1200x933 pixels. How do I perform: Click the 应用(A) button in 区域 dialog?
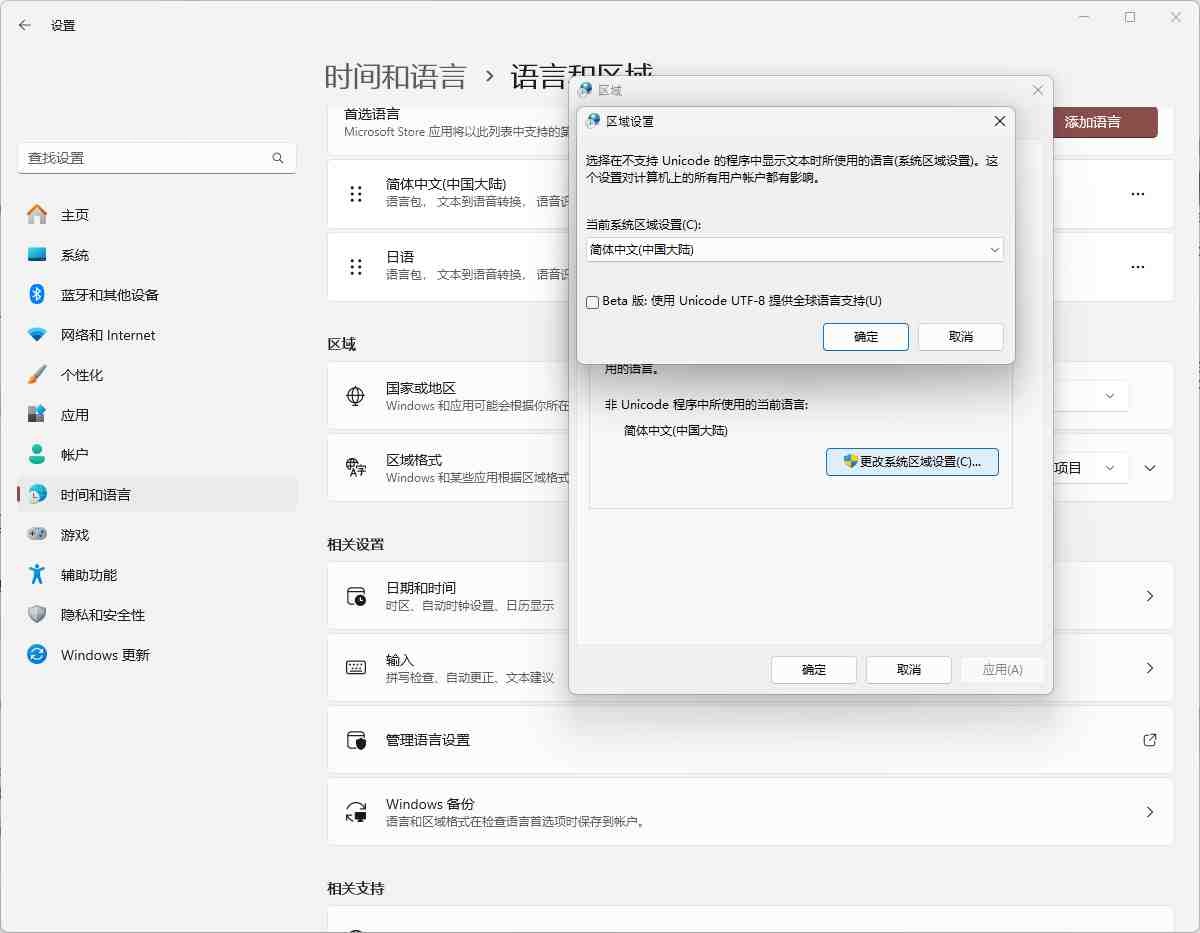pyautogui.click(x=1002, y=670)
